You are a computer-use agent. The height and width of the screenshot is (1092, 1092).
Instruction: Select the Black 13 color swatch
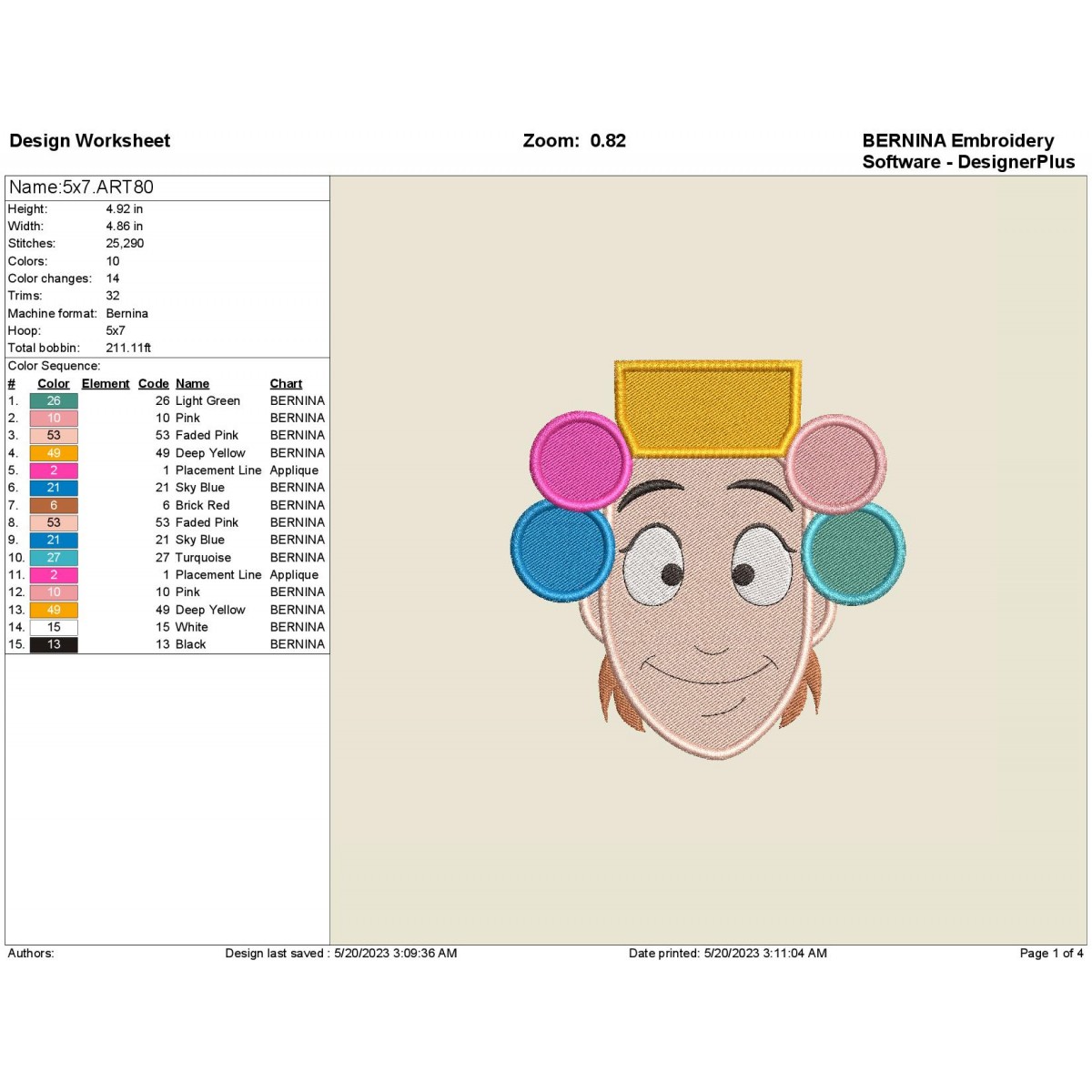(x=54, y=645)
